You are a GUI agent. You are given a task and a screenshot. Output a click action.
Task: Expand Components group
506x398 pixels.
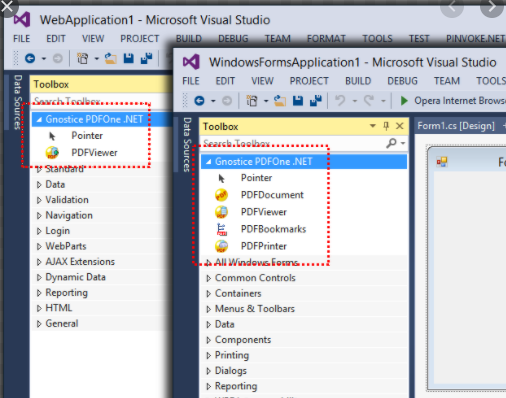[208, 340]
